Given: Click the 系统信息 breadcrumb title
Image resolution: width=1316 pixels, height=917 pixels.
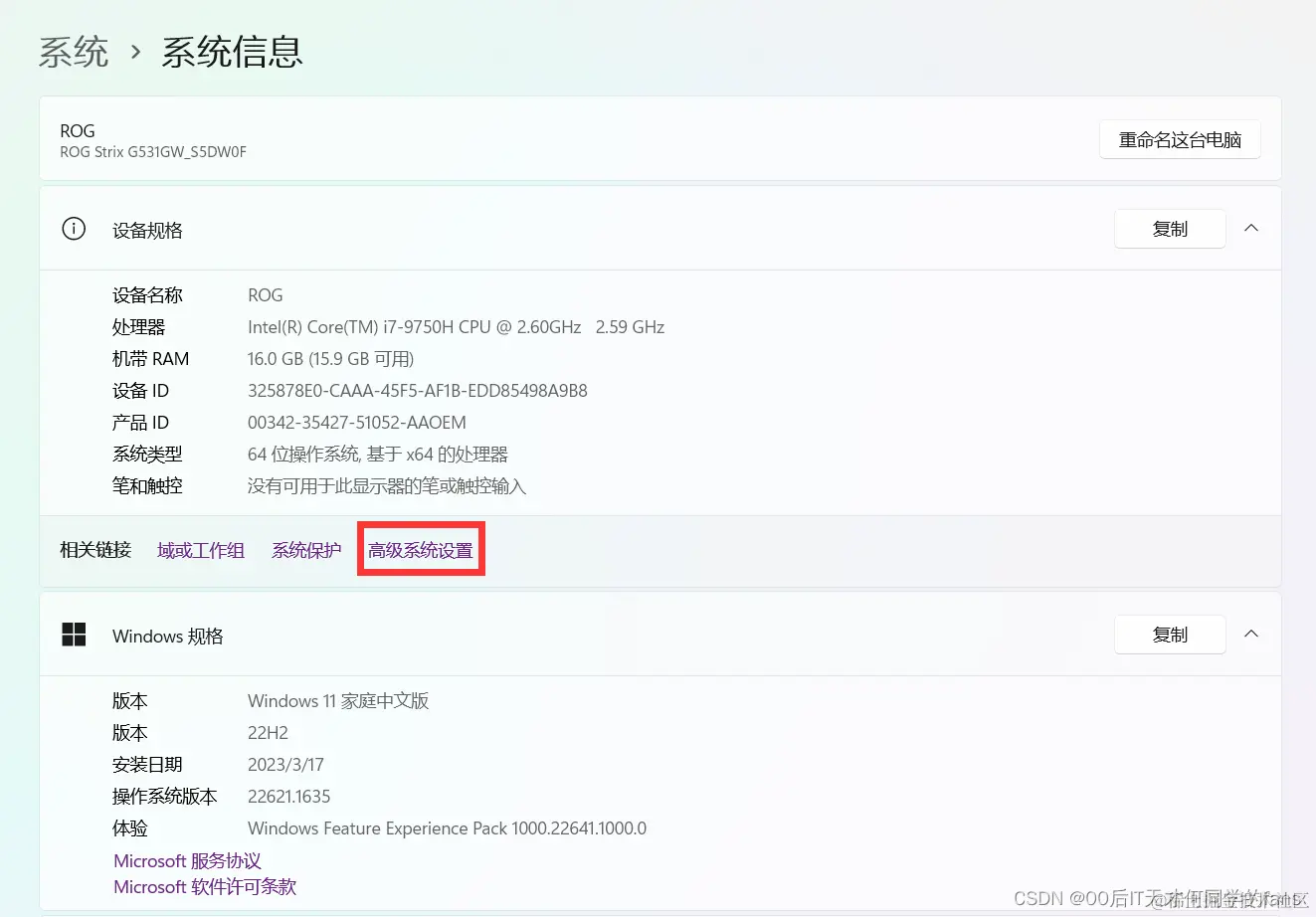Looking at the screenshot, I should tap(232, 52).
